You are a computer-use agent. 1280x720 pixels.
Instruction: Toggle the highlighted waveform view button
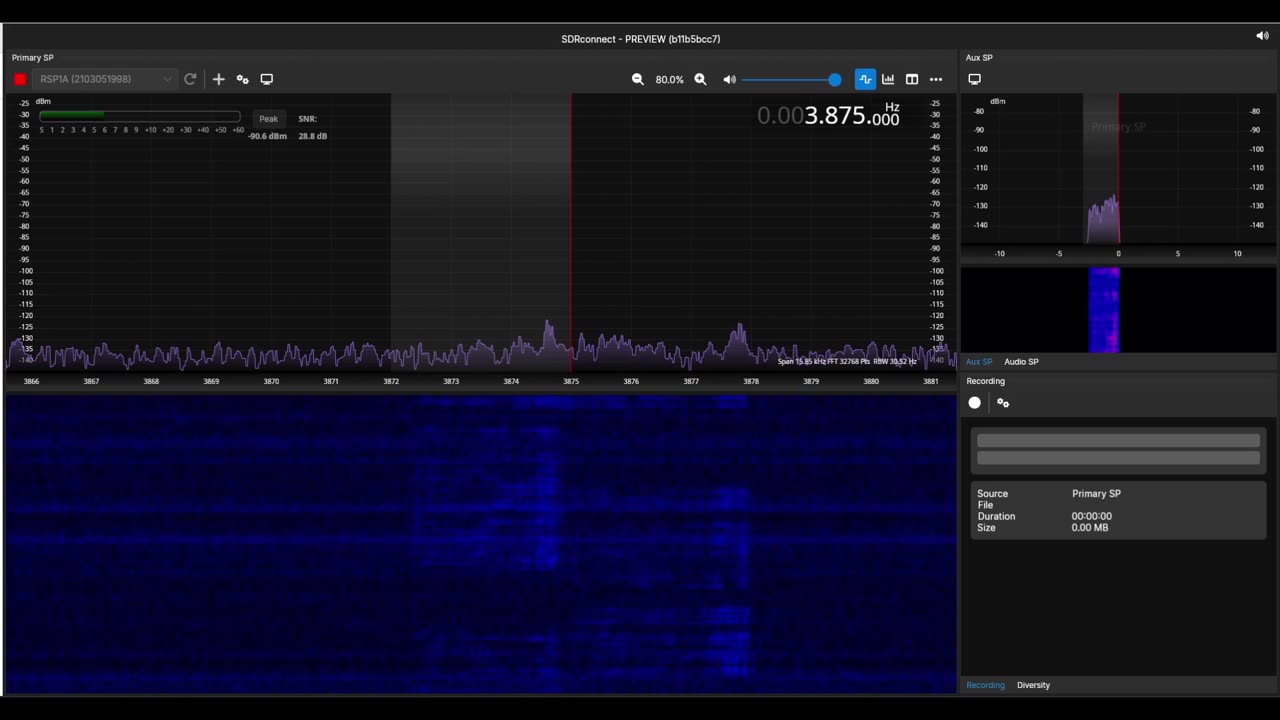pos(865,79)
